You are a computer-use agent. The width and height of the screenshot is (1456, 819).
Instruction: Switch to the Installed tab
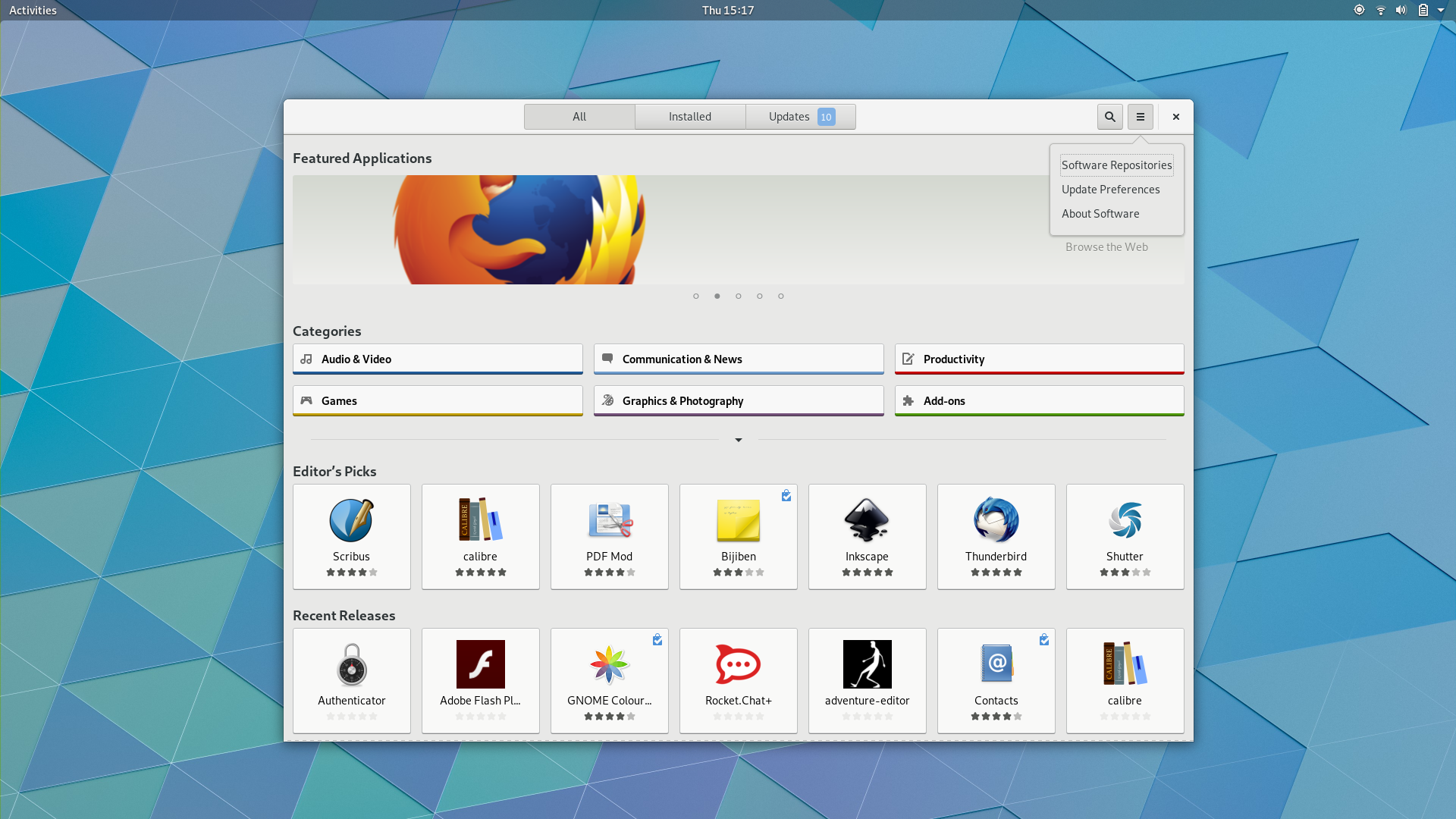coord(689,116)
